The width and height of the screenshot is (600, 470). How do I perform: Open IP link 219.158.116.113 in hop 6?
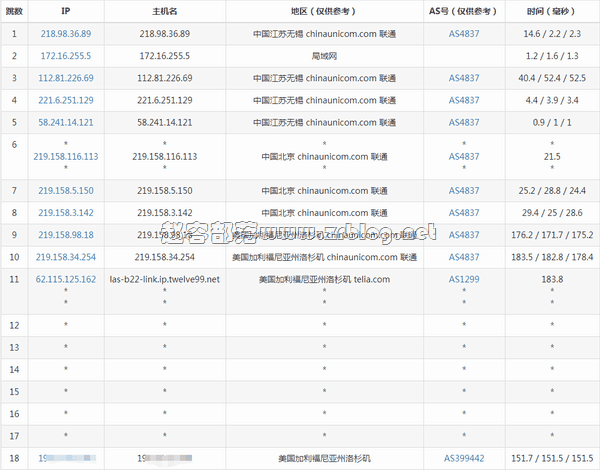pyautogui.click(x=66, y=157)
